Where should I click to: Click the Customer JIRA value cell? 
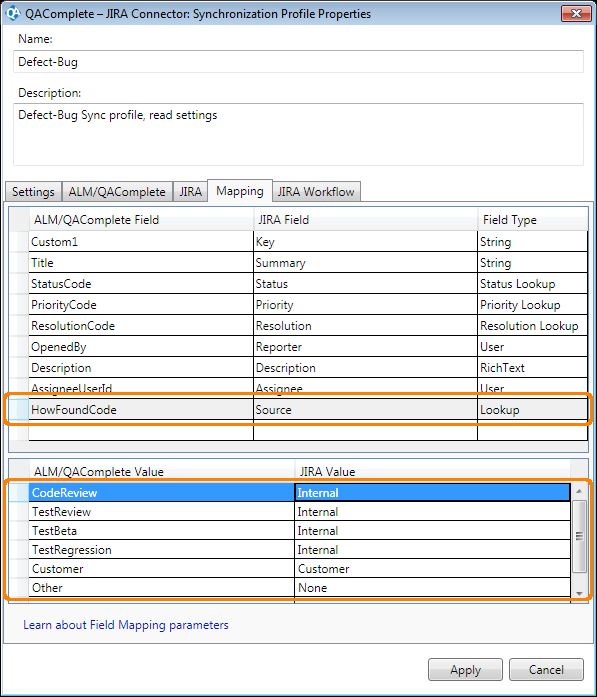(433, 569)
